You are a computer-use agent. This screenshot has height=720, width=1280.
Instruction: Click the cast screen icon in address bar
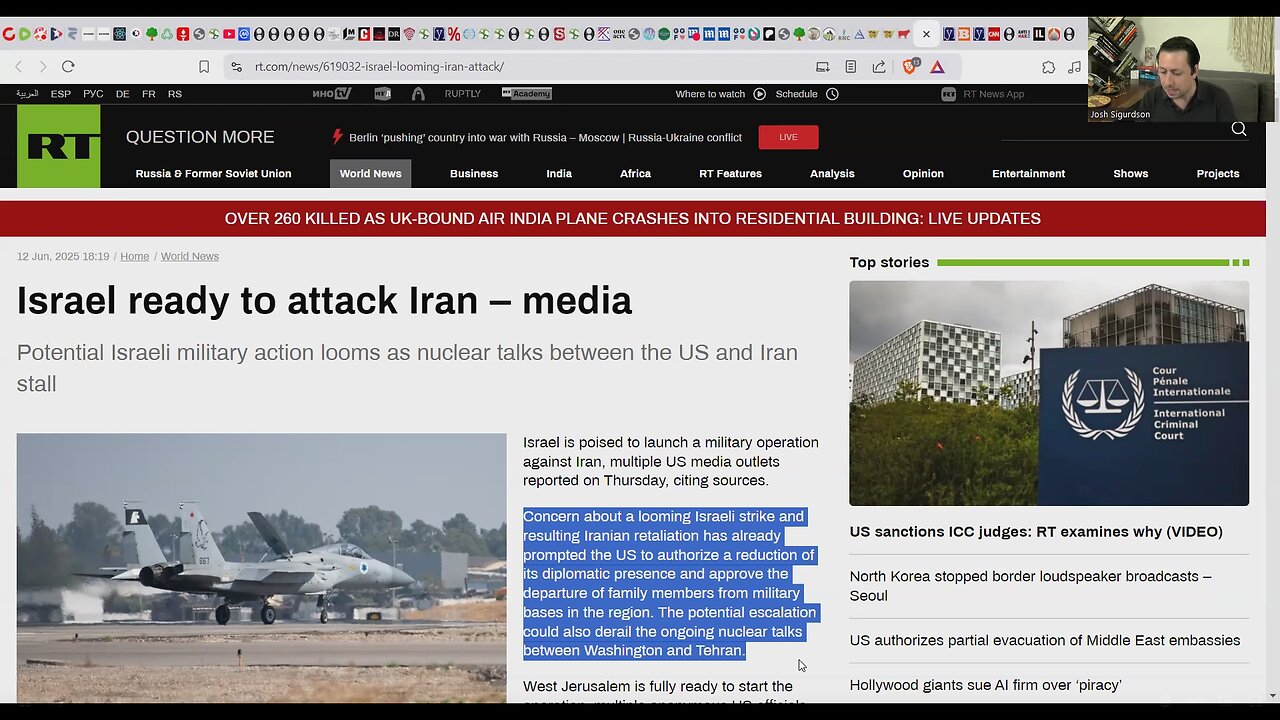(x=823, y=67)
